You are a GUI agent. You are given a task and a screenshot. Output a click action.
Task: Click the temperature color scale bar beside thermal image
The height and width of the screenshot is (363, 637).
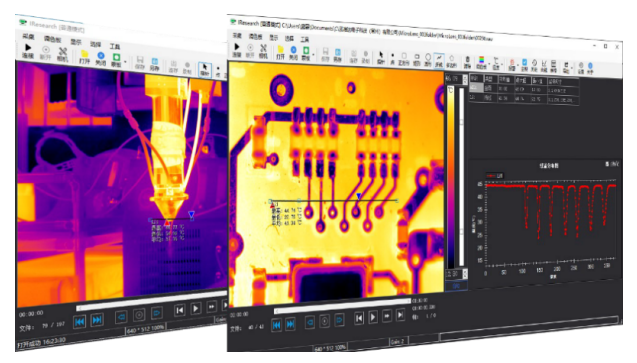[451, 177]
